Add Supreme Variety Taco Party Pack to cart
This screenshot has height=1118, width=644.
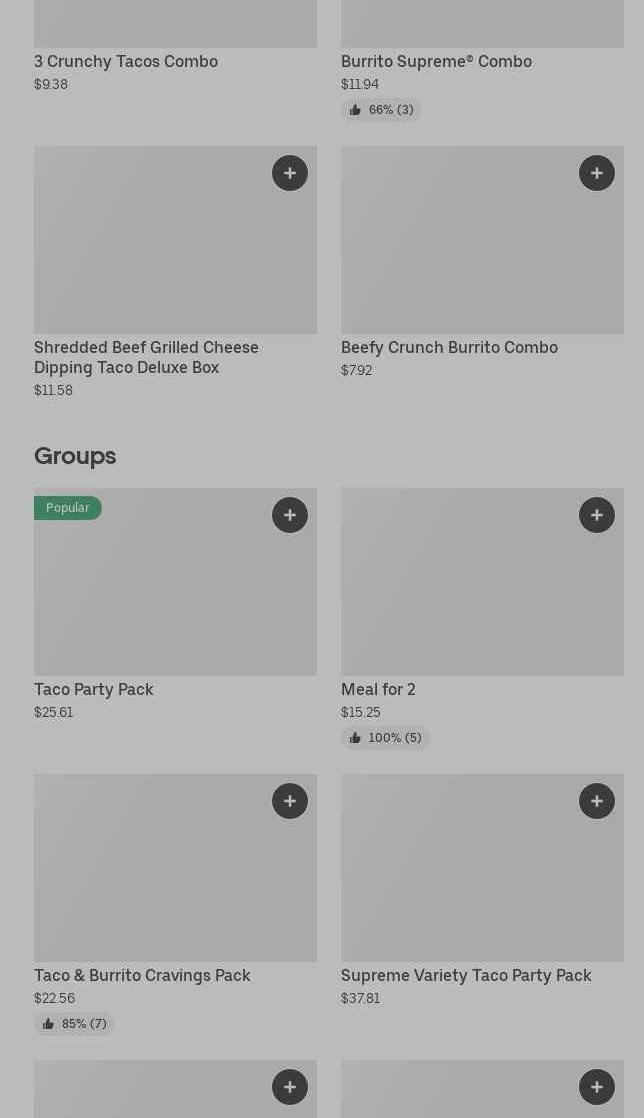point(597,801)
